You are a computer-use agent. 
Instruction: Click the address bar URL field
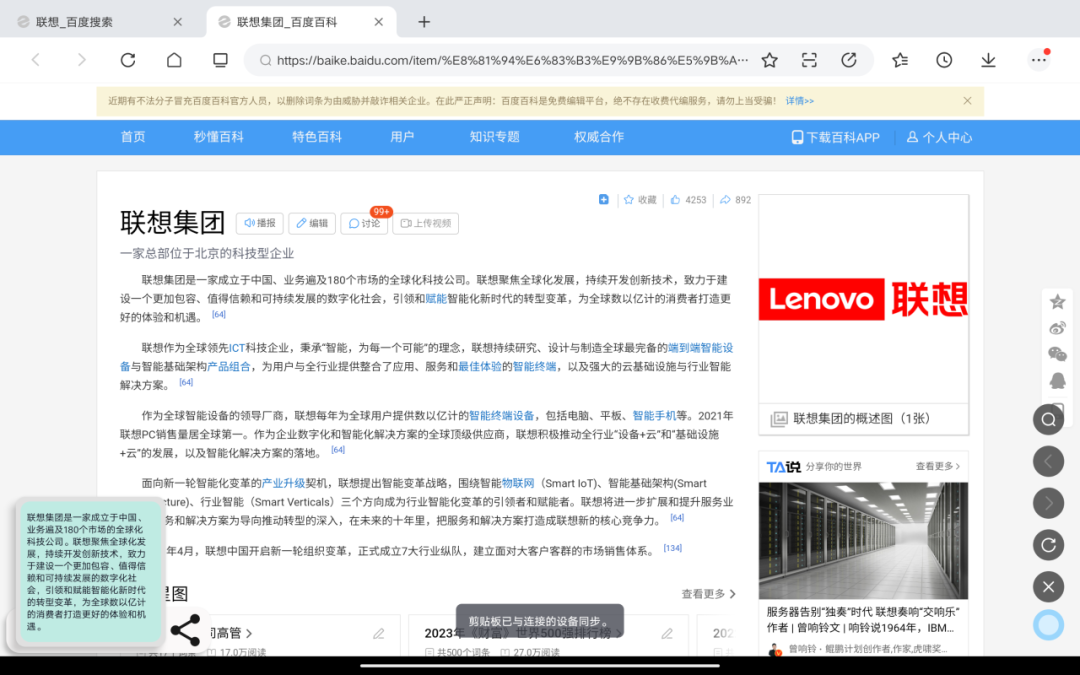point(512,61)
